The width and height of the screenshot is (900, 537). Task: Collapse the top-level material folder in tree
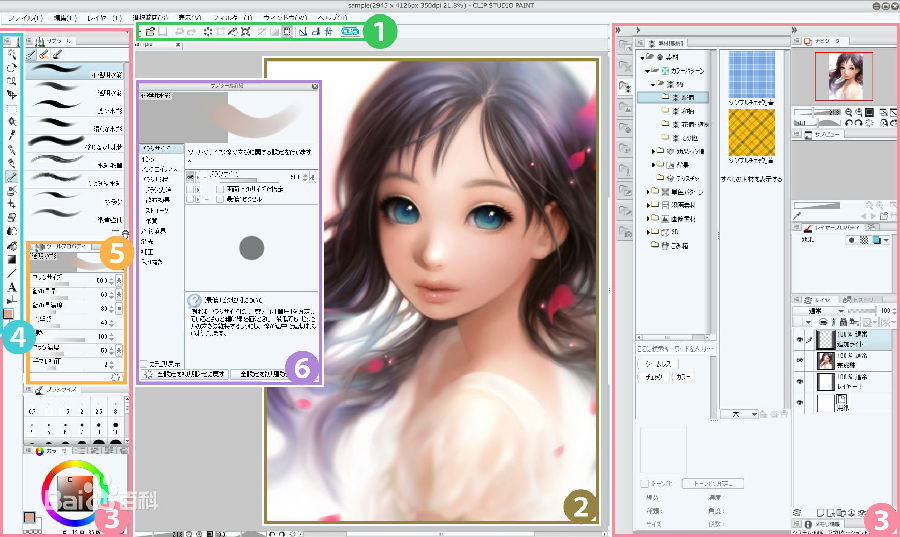[640, 58]
